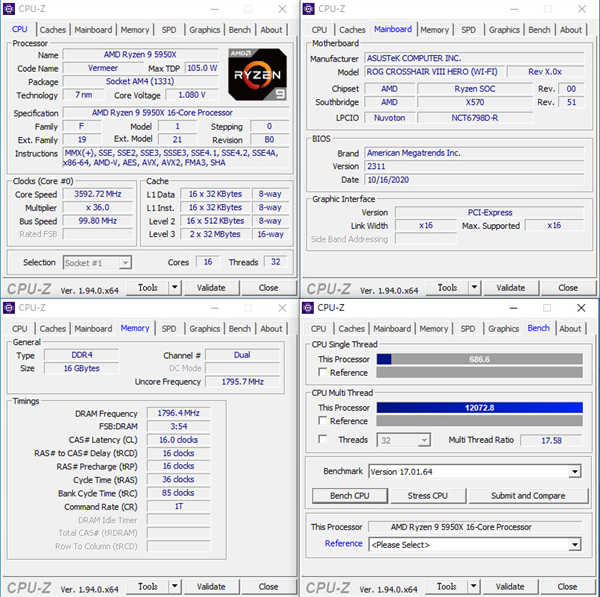Toggle the Multi Thread Reference checkbox
This screenshot has height=597, width=600.
point(322,421)
